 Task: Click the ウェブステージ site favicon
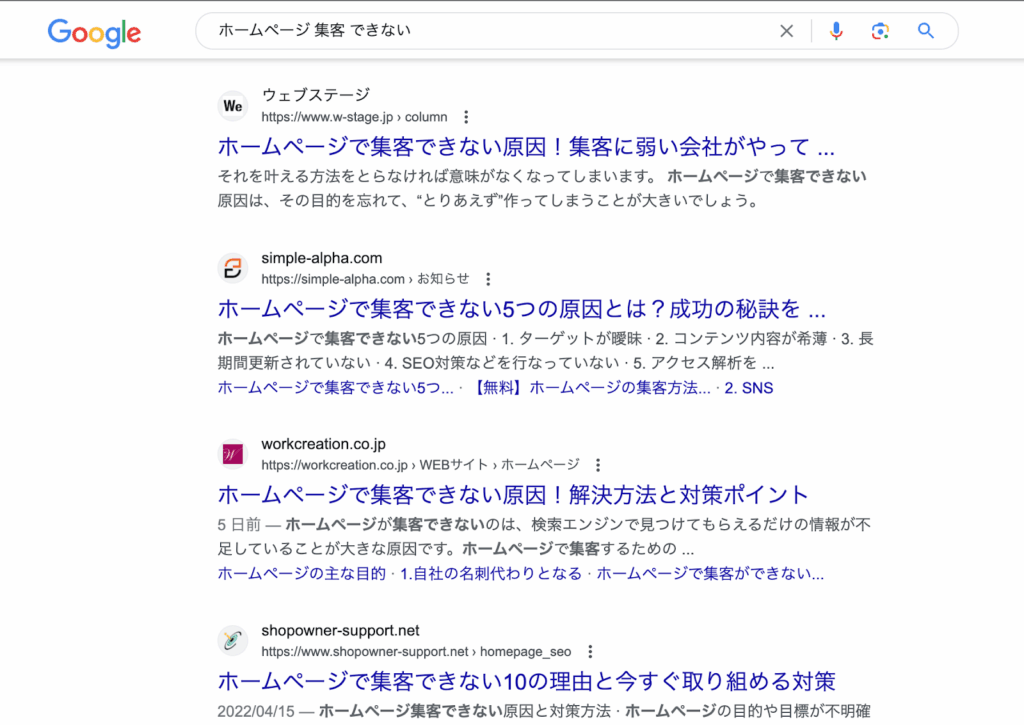(232, 106)
